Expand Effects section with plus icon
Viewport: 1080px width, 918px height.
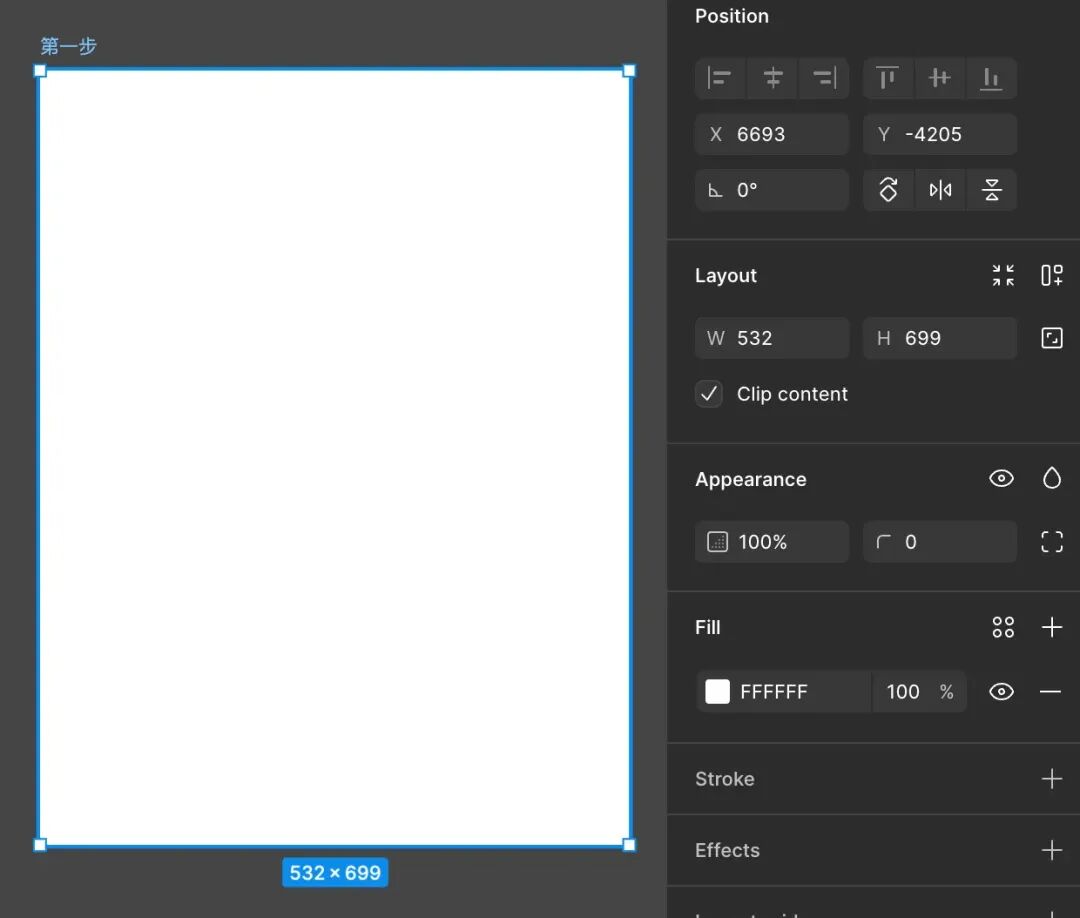coord(1052,851)
